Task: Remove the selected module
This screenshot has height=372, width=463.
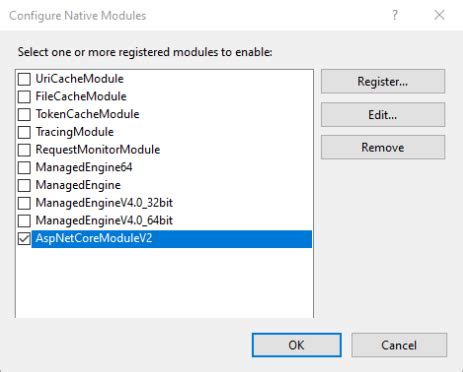Action: coord(383,147)
